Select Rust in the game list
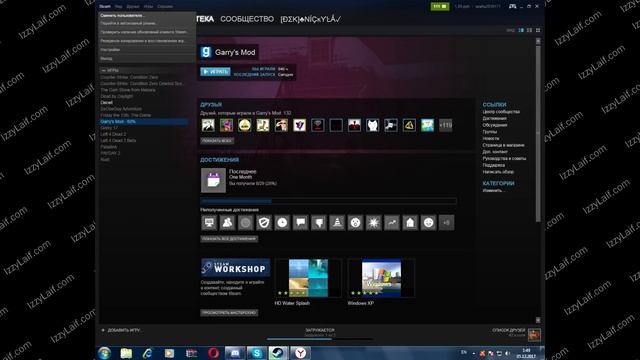This screenshot has width=640, height=360. [x=105, y=160]
